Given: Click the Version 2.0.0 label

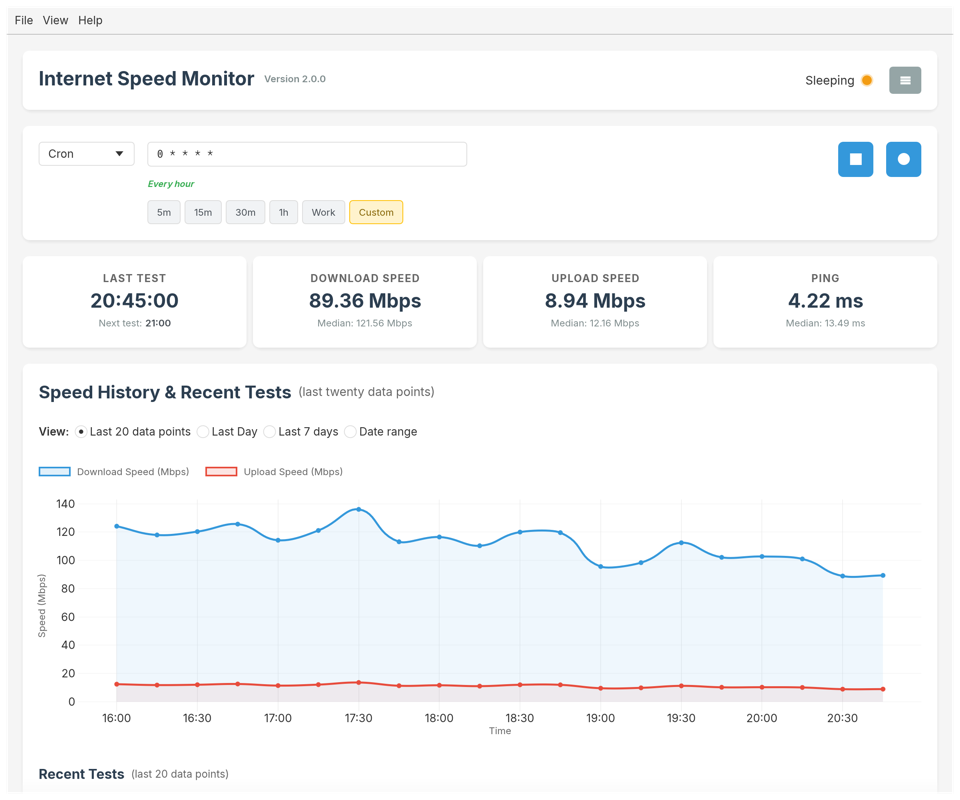Looking at the screenshot, I should [295, 79].
